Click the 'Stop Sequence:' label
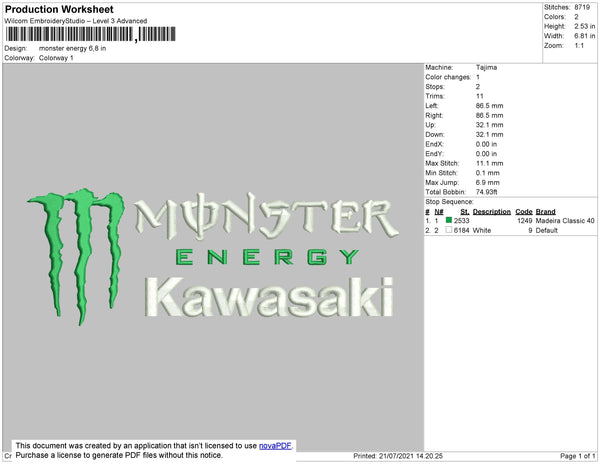The image size is (600, 464). pos(449,202)
